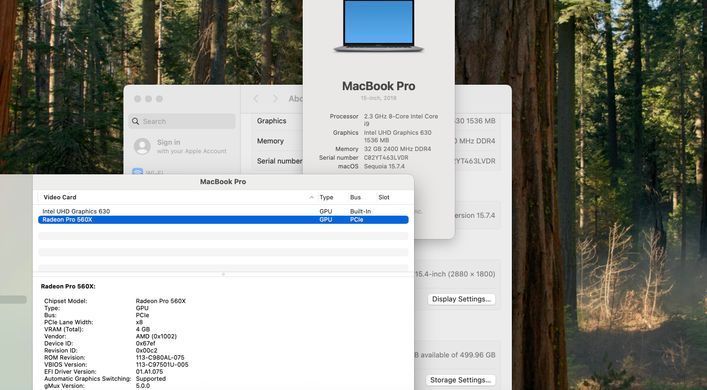707x390 pixels.
Task: Click the 'MacBook Pro' System Information window title
Action: tap(223, 182)
